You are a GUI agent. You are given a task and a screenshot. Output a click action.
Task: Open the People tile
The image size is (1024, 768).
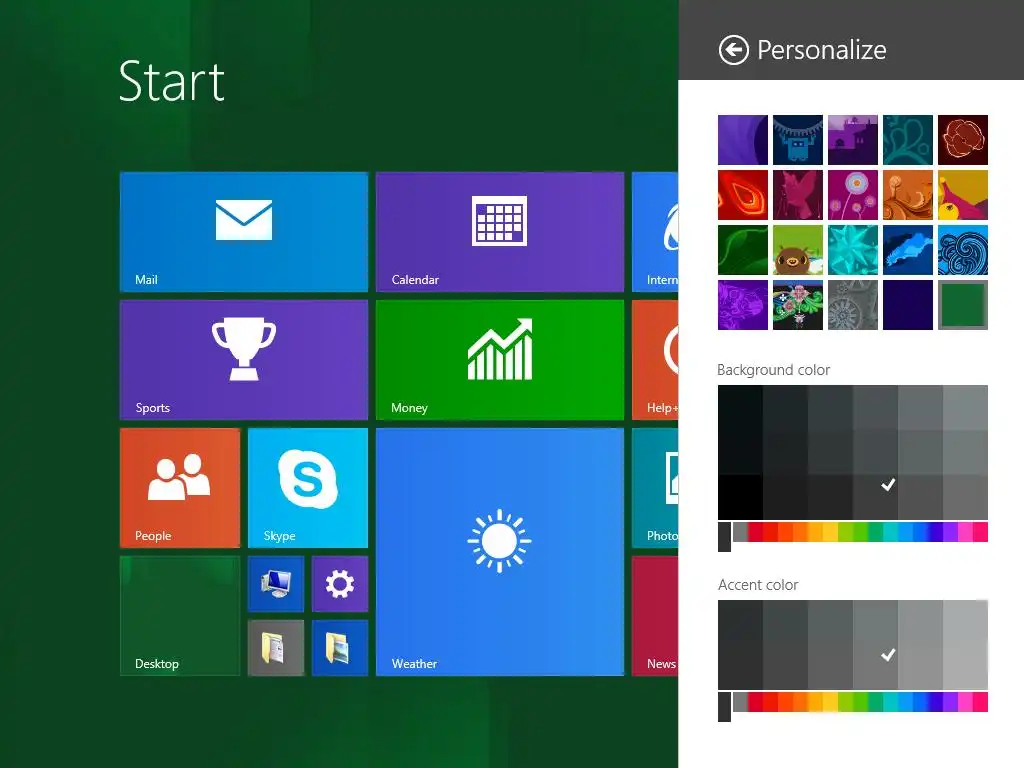[180, 488]
